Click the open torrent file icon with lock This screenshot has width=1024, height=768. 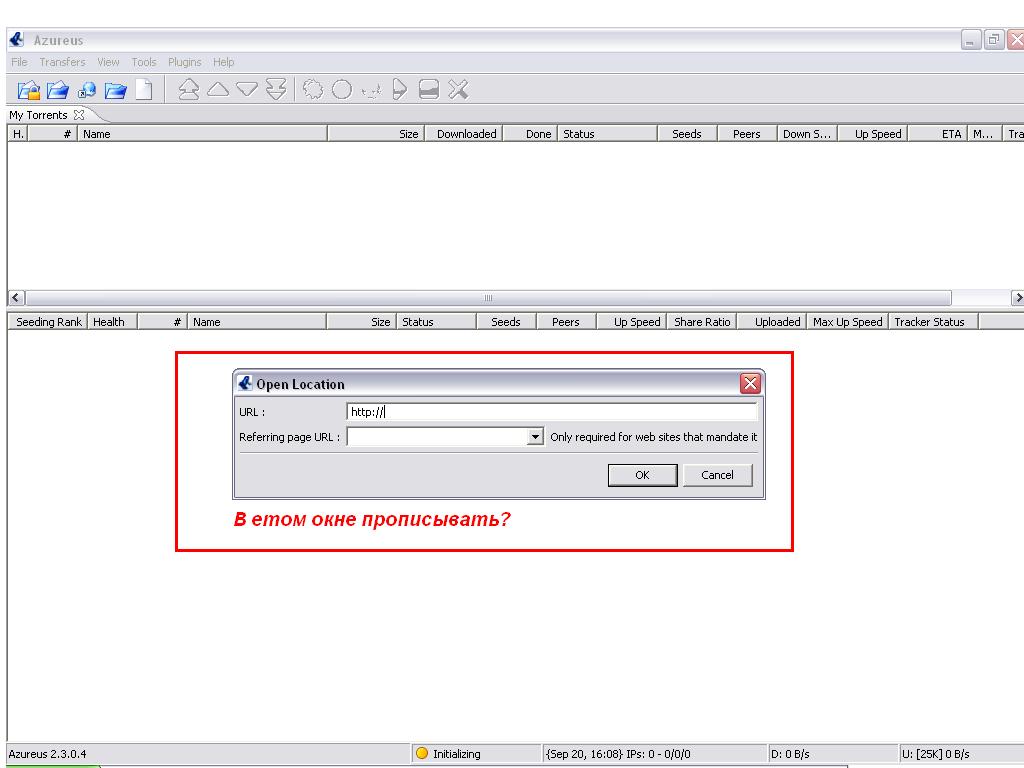pos(29,89)
